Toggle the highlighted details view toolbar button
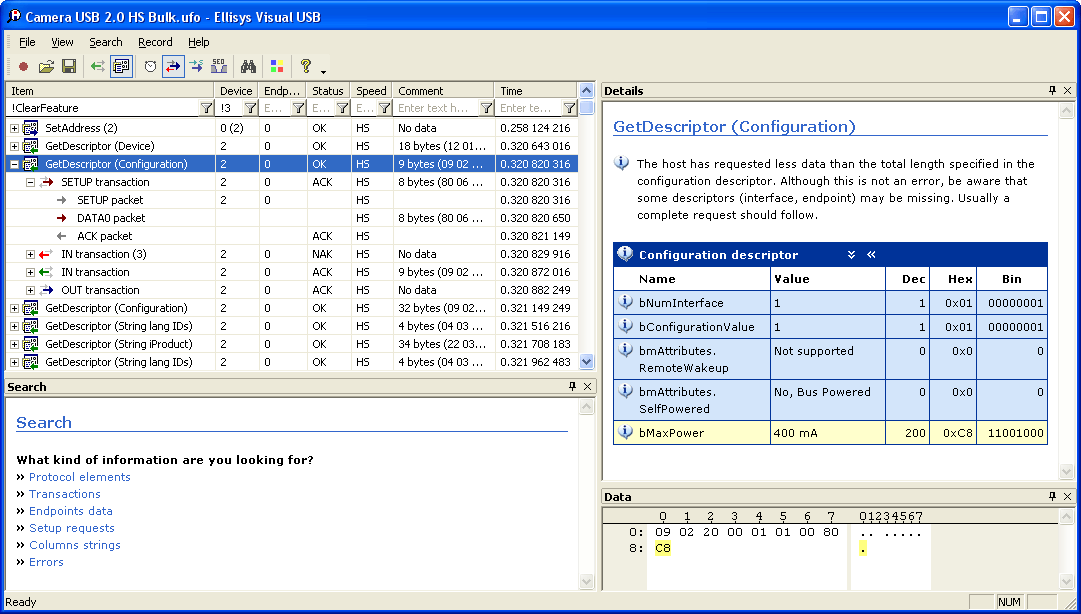1081x614 pixels. 122,67
